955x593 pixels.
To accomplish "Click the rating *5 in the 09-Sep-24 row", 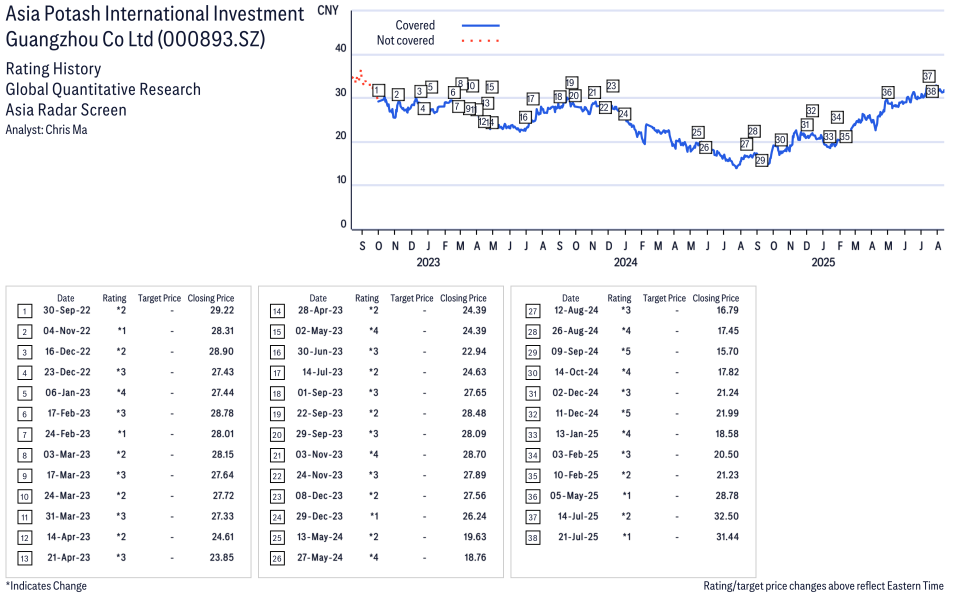I will coord(626,352).
